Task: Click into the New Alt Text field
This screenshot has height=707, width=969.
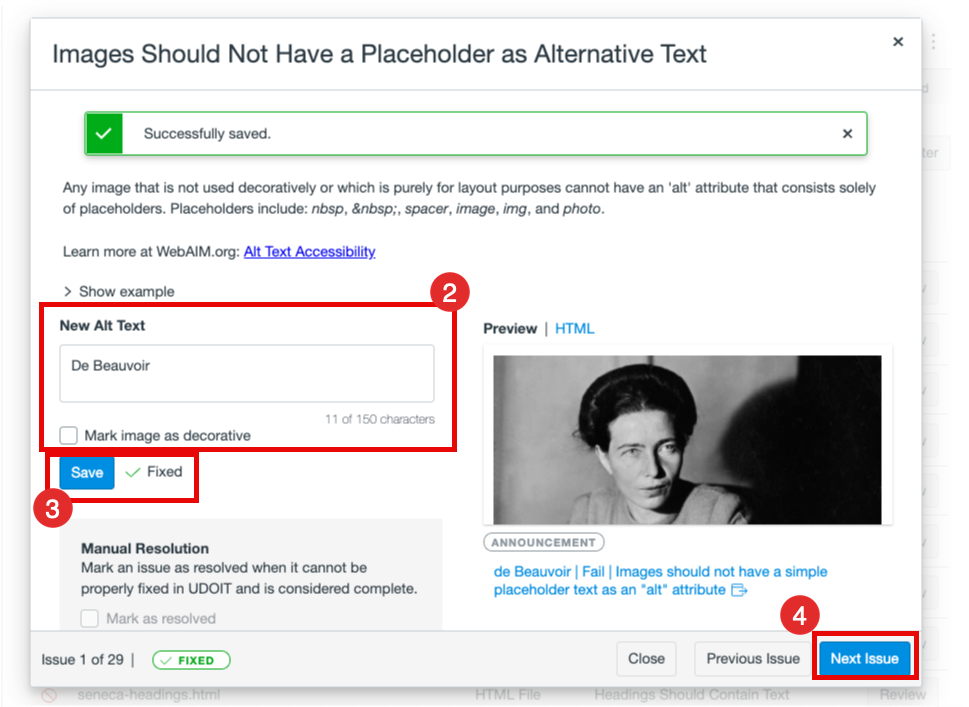Action: click(x=246, y=373)
